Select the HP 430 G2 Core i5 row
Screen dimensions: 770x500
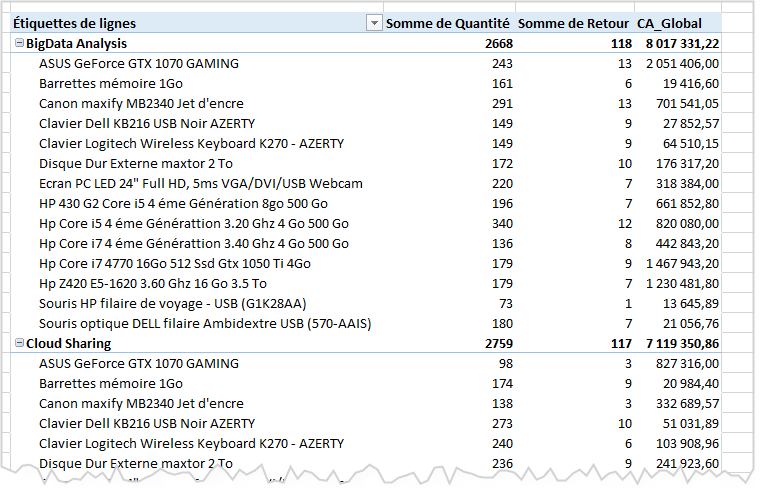point(184,203)
